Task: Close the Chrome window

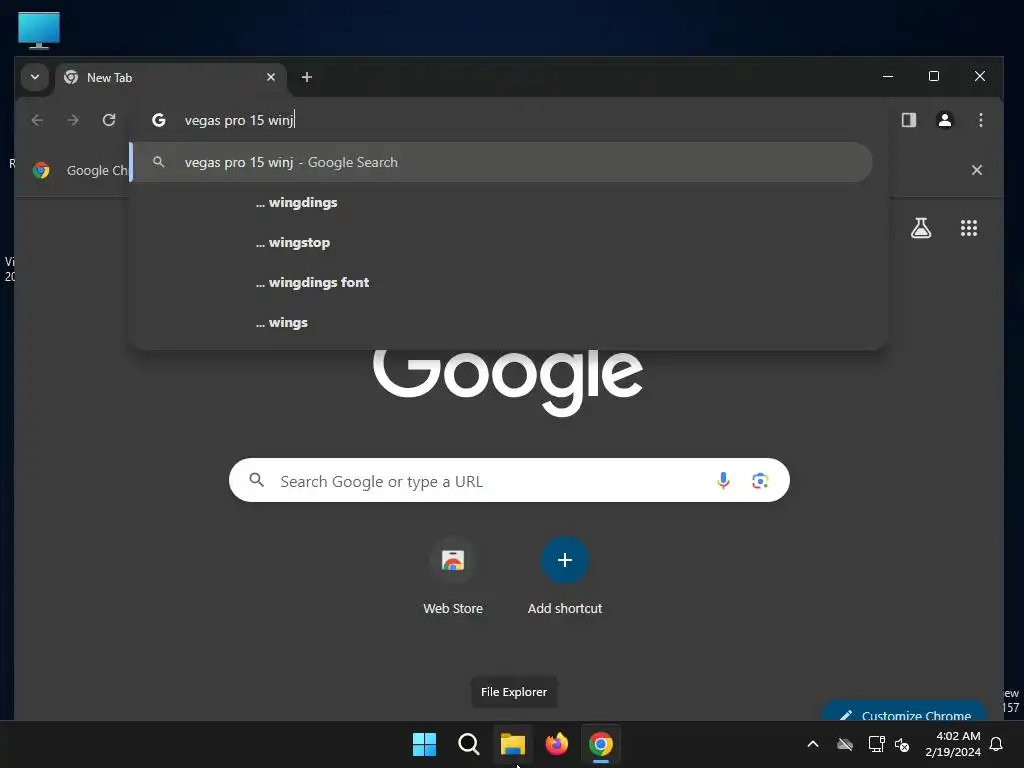Action: [x=980, y=76]
